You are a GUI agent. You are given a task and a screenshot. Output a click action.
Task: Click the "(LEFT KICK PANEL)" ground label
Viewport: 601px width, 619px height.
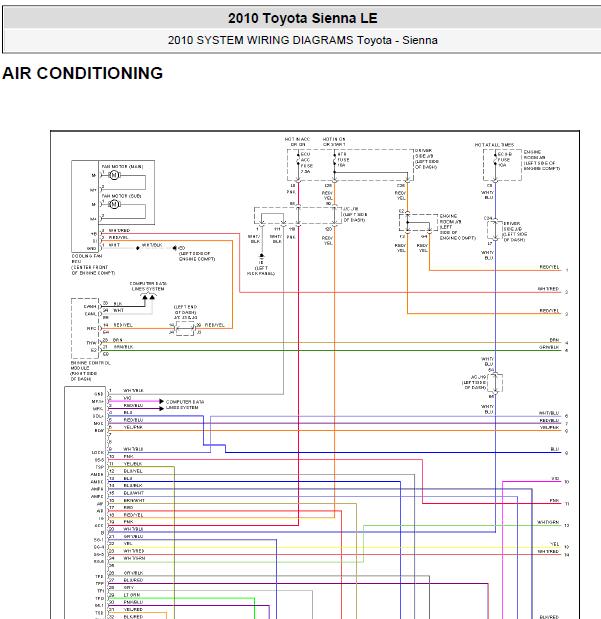pos(261,270)
